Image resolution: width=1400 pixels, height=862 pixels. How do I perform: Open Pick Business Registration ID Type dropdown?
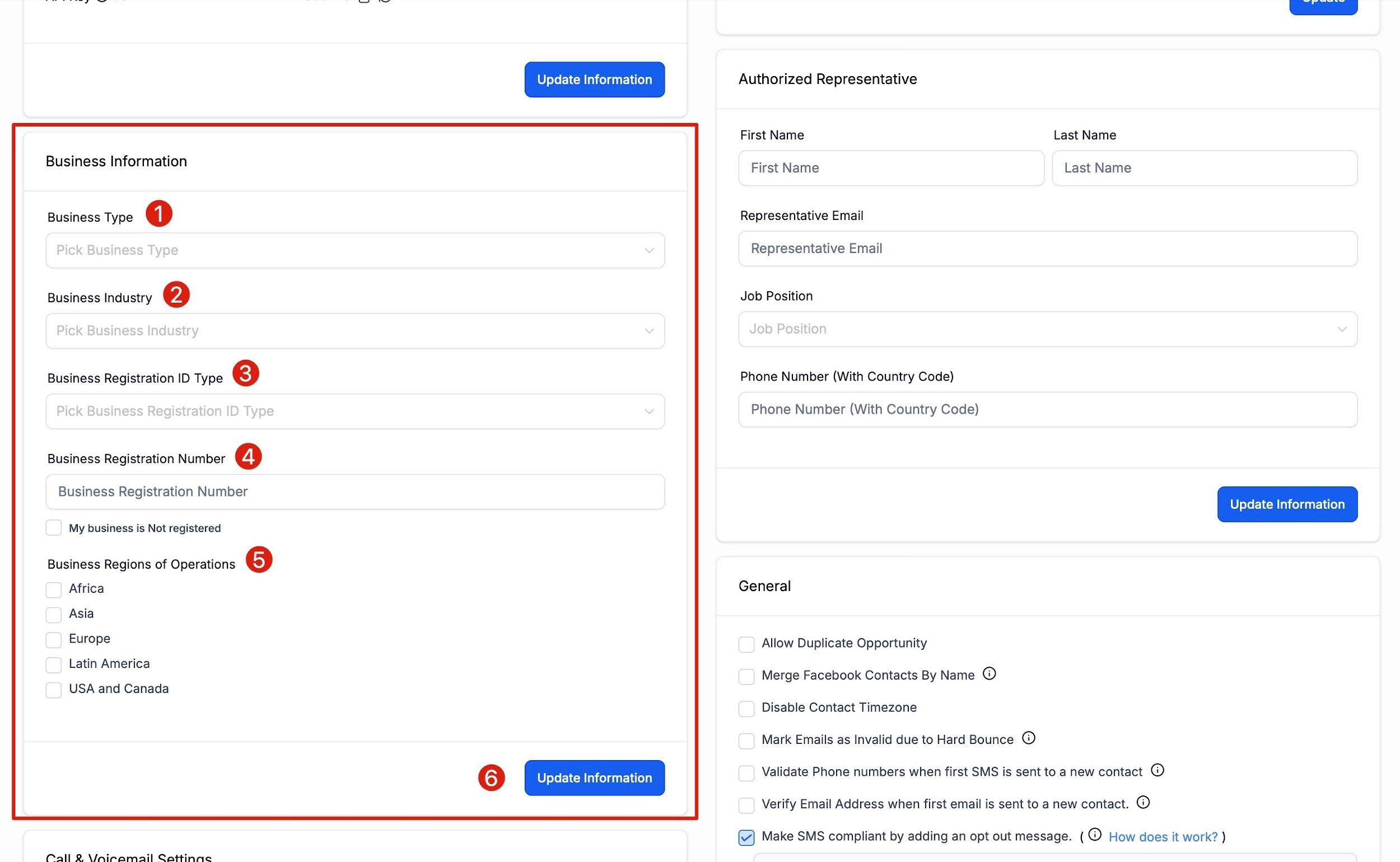coord(354,411)
